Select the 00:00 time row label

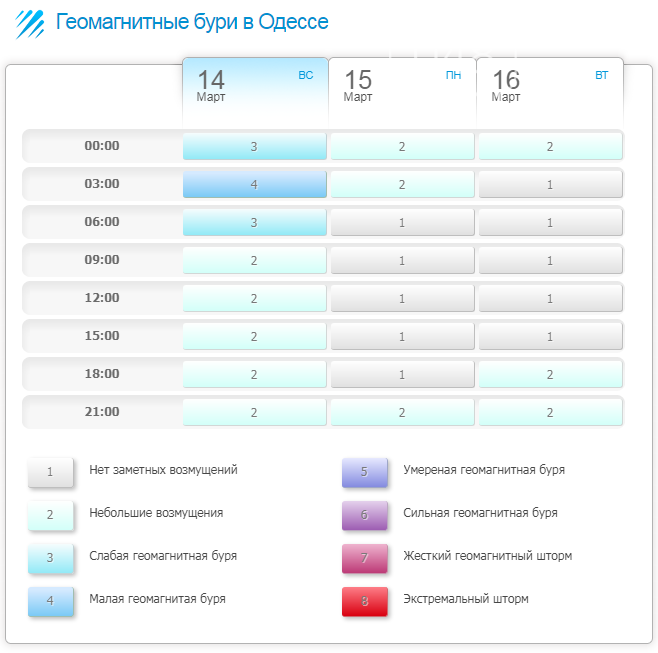pyautogui.click(x=102, y=146)
